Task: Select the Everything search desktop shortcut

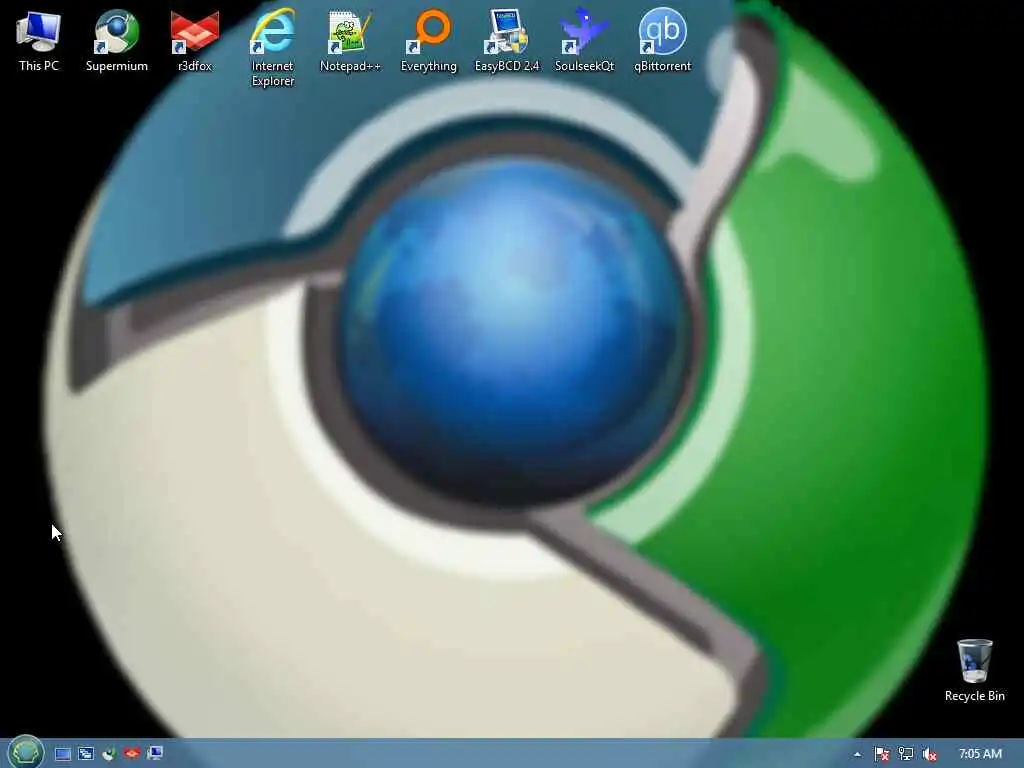Action: 429,39
